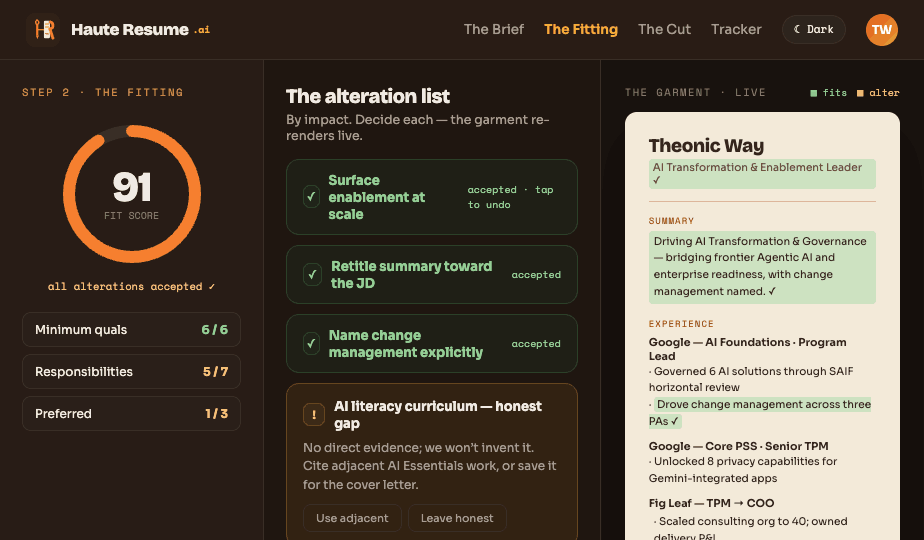Open the Responsibilities 5/7 row

click(x=131, y=371)
